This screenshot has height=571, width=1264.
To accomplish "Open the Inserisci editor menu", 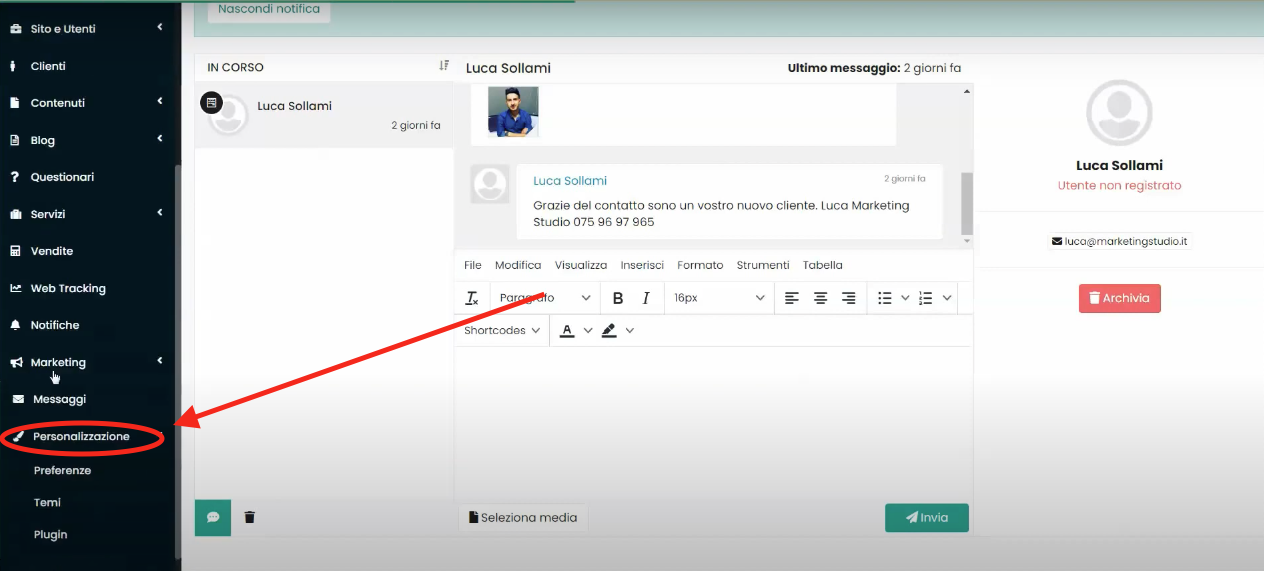I will tap(642, 265).
